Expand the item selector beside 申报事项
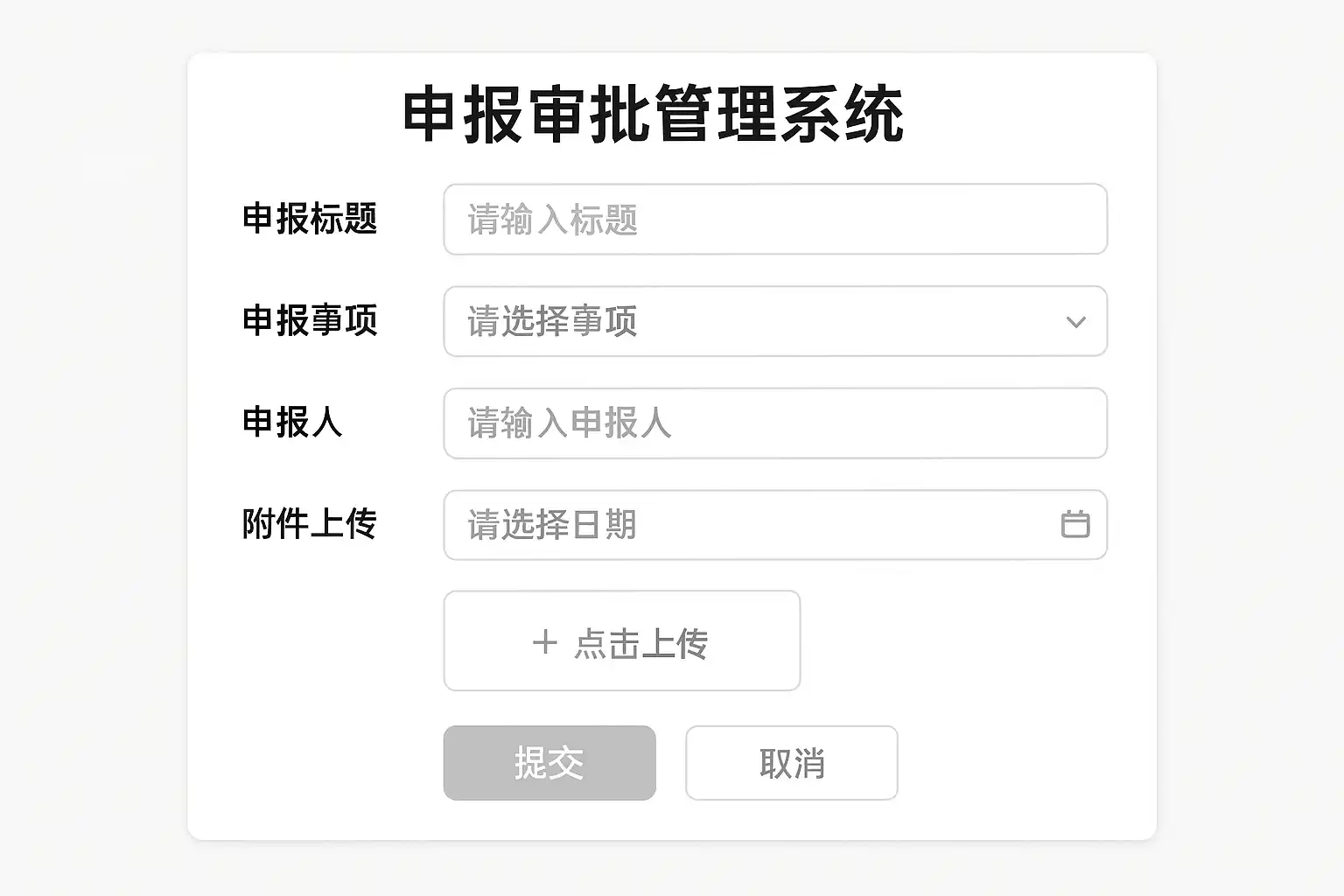This screenshot has width=1344, height=896. coord(774,321)
